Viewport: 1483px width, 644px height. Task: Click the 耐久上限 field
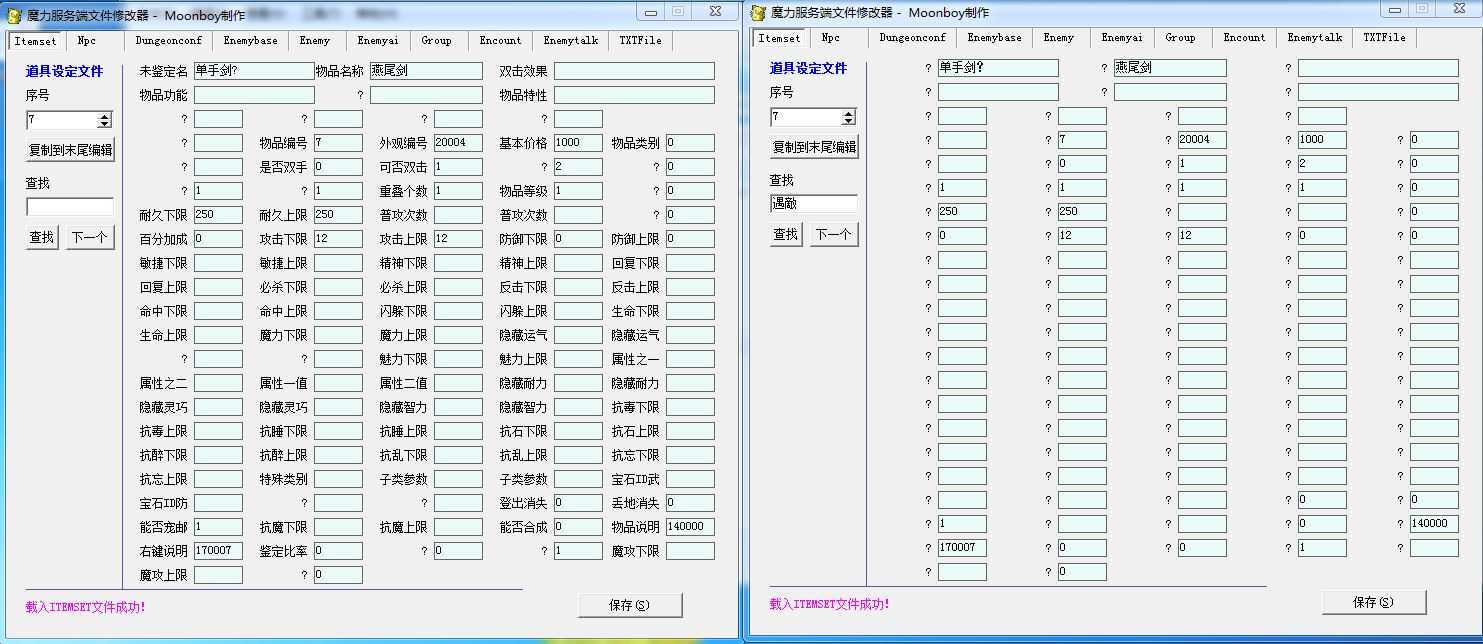pyautogui.click(x=338, y=215)
